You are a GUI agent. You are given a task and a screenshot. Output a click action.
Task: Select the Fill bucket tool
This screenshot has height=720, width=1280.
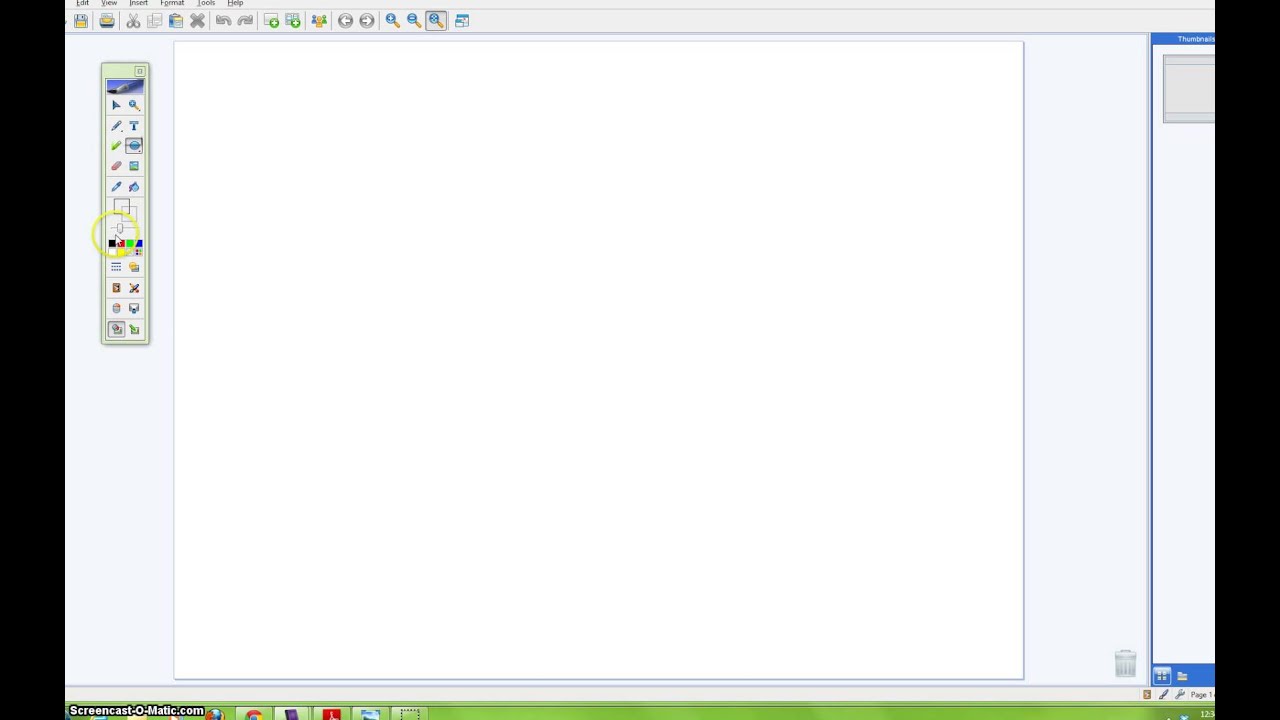pyautogui.click(x=134, y=187)
